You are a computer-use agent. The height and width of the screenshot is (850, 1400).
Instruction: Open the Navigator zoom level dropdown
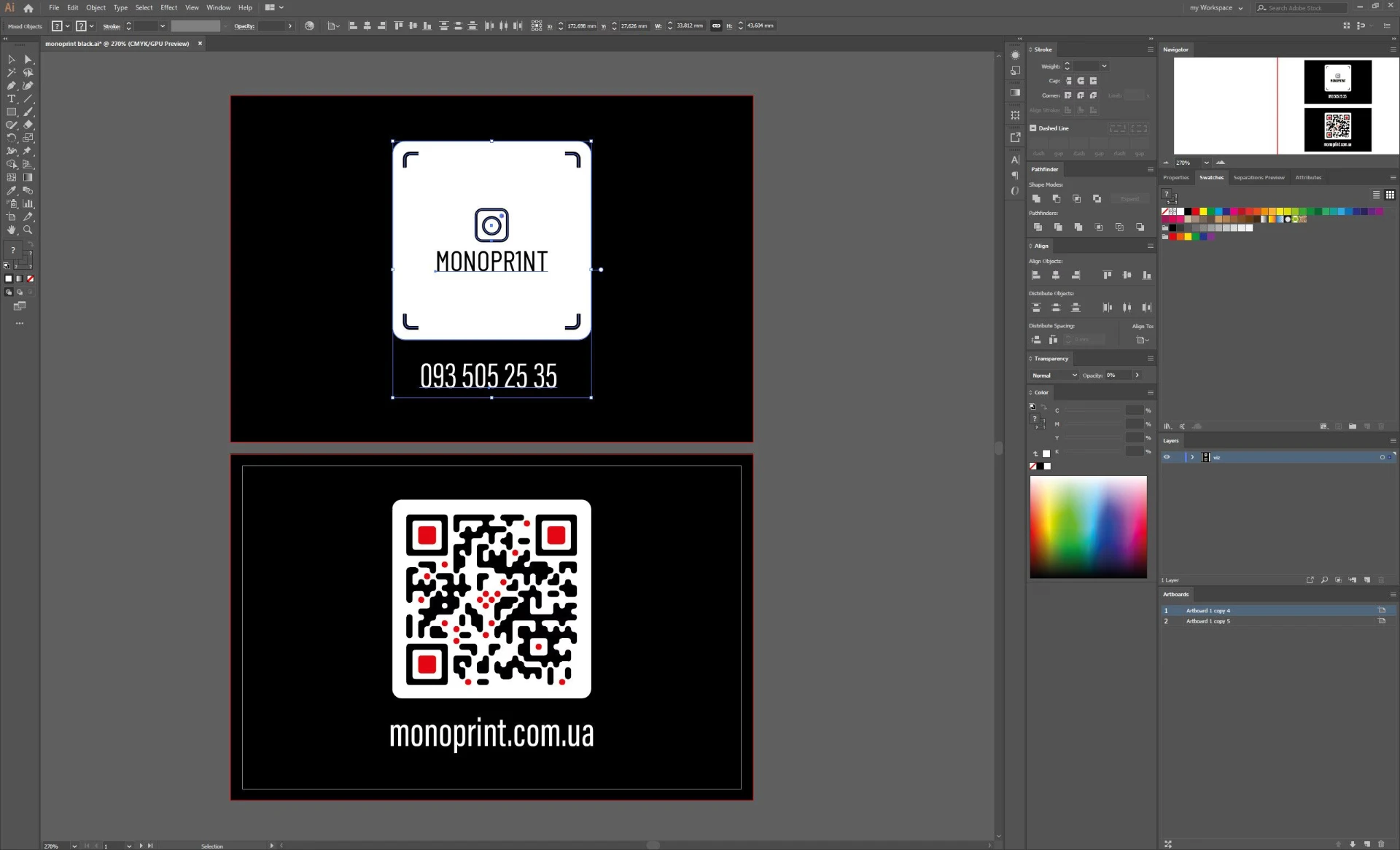point(1206,163)
